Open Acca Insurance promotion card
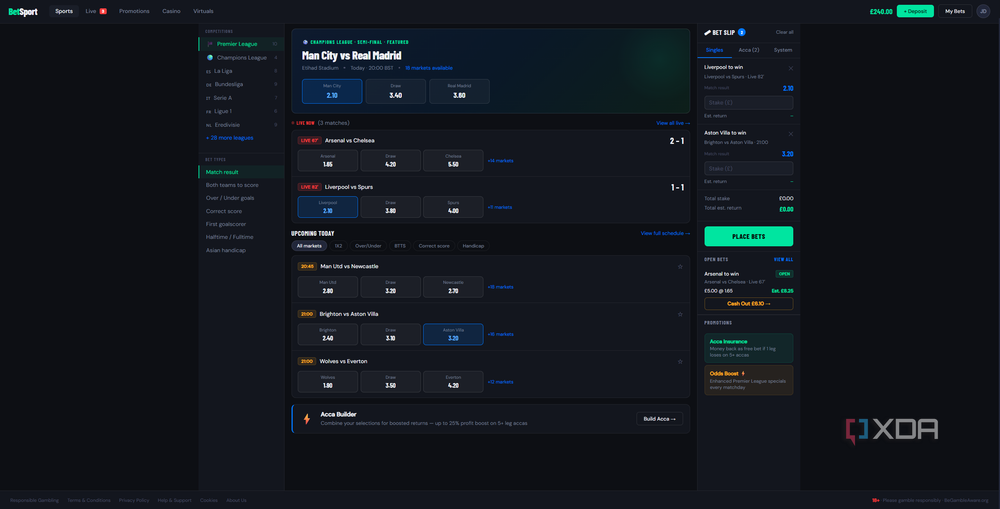Screen dimensions: 1000x509 click(x=749, y=348)
